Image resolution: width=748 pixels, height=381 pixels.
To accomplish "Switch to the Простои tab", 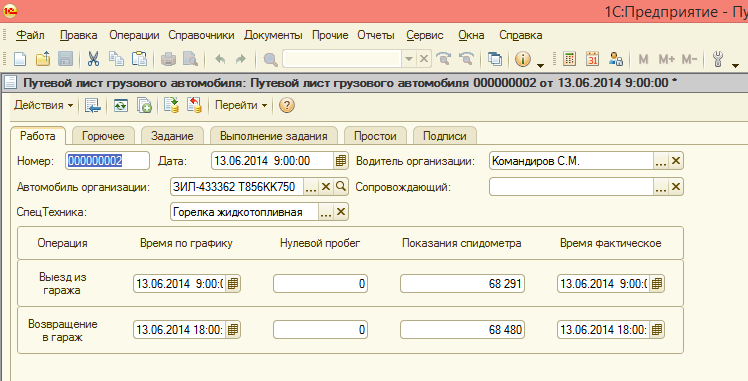I will [375, 136].
